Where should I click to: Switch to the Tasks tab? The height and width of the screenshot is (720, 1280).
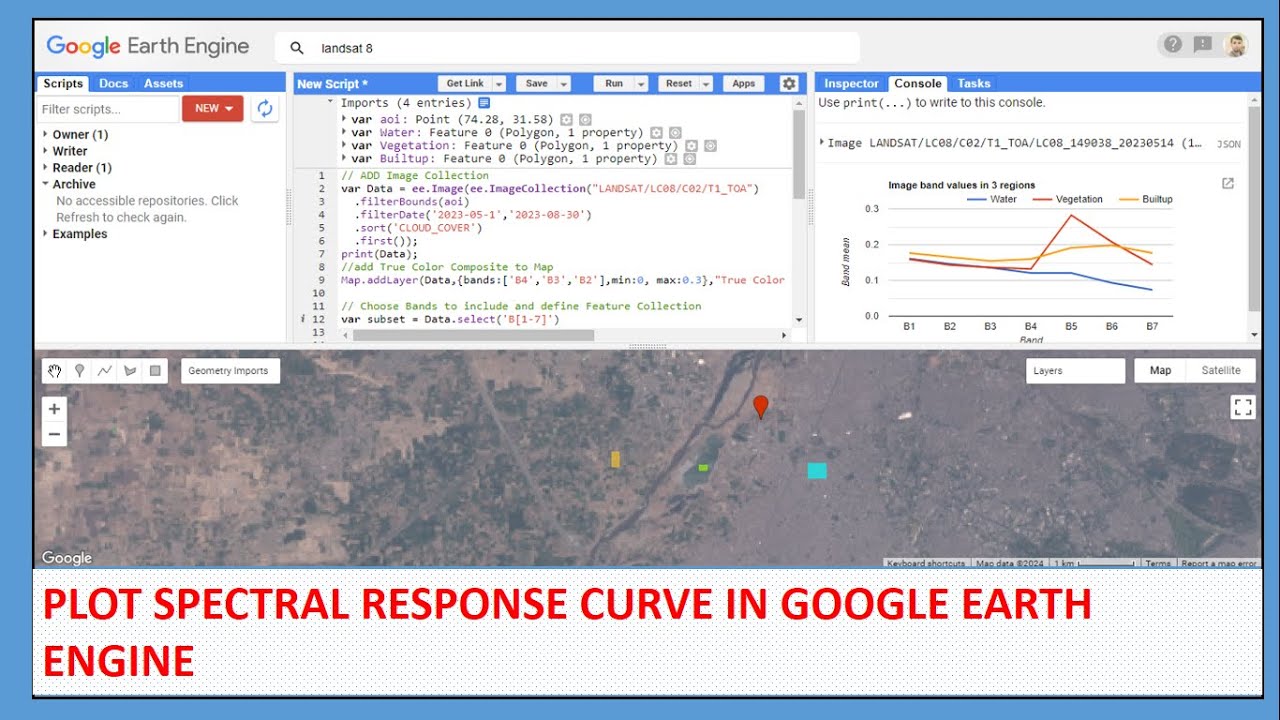pos(974,84)
